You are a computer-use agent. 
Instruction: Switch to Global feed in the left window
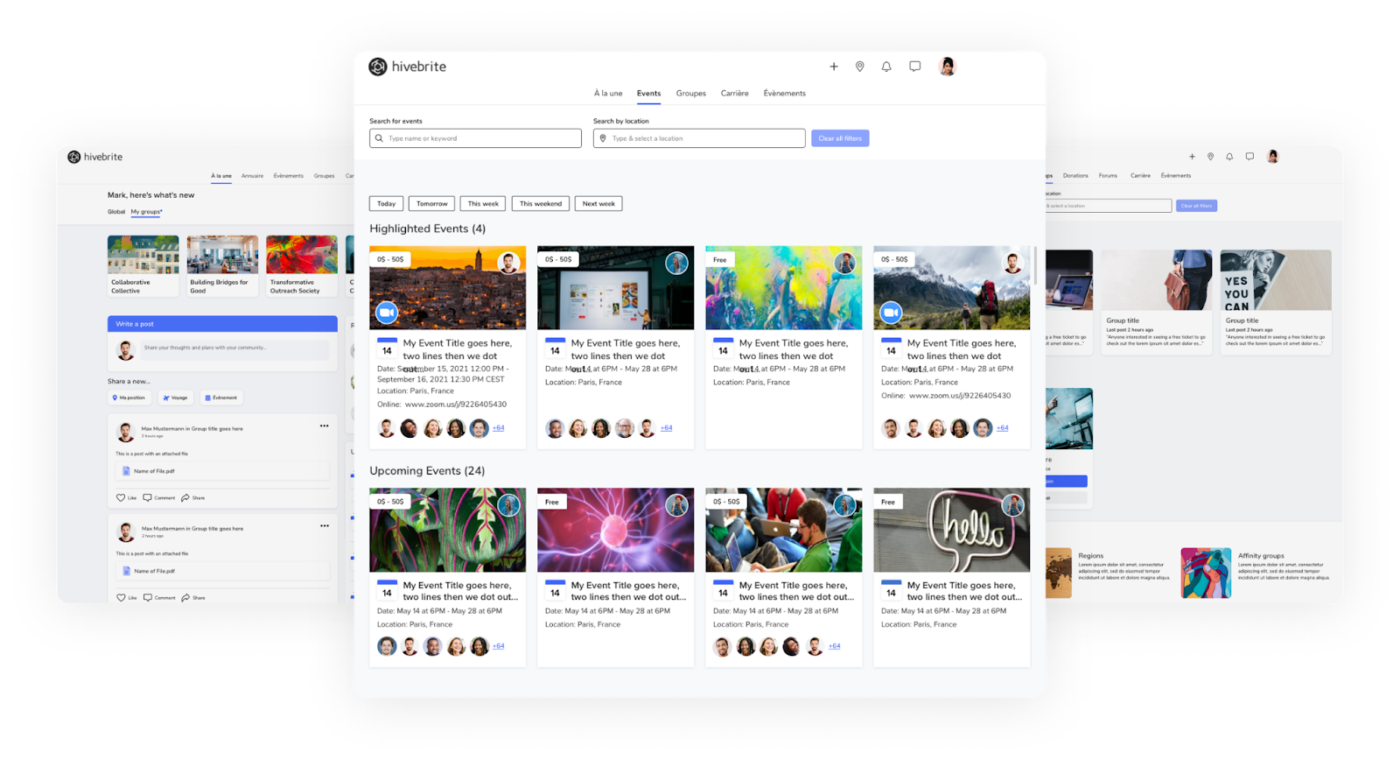click(116, 212)
